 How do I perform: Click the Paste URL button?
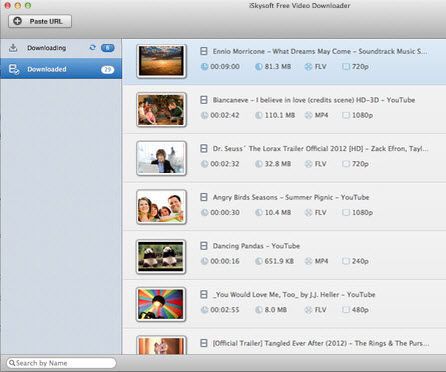pyautogui.click(x=40, y=21)
